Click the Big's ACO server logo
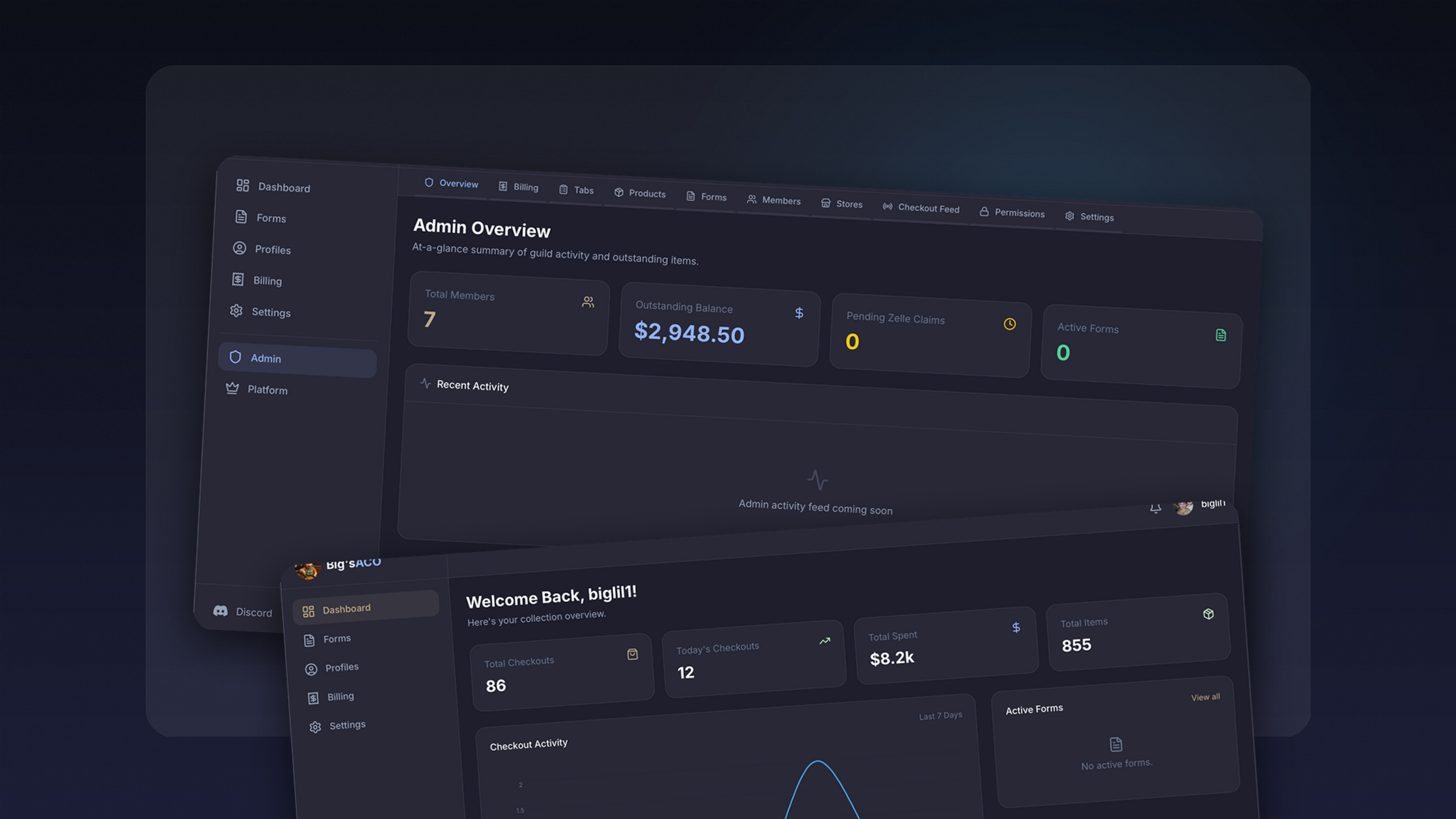This screenshot has width=1456, height=819. [x=307, y=569]
